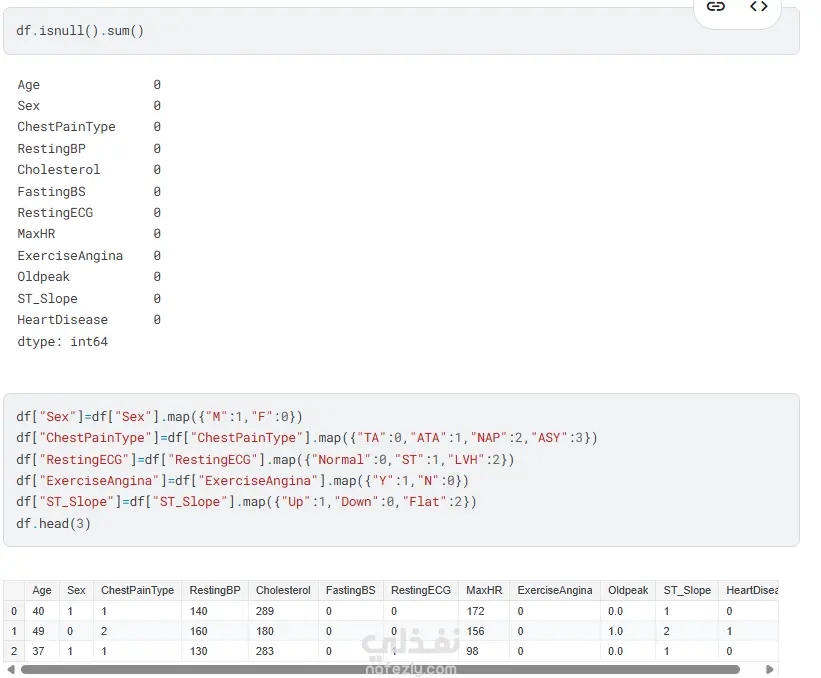This screenshot has height=678, width=821.
Task: Click inside the df.isnull().sum() code cell
Action: pos(400,31)
